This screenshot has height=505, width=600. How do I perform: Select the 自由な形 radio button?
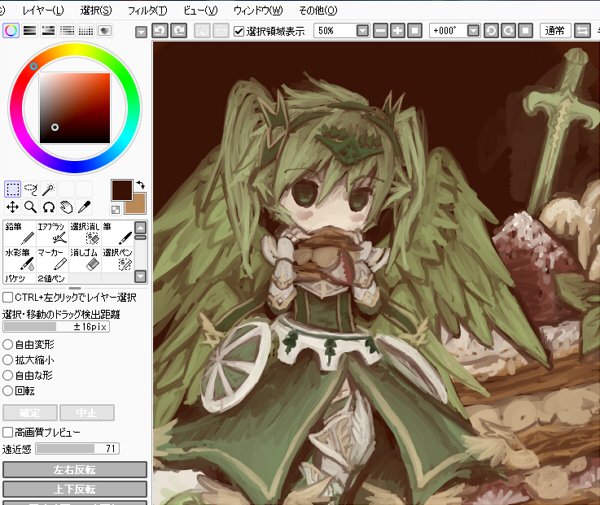[8, 375]
